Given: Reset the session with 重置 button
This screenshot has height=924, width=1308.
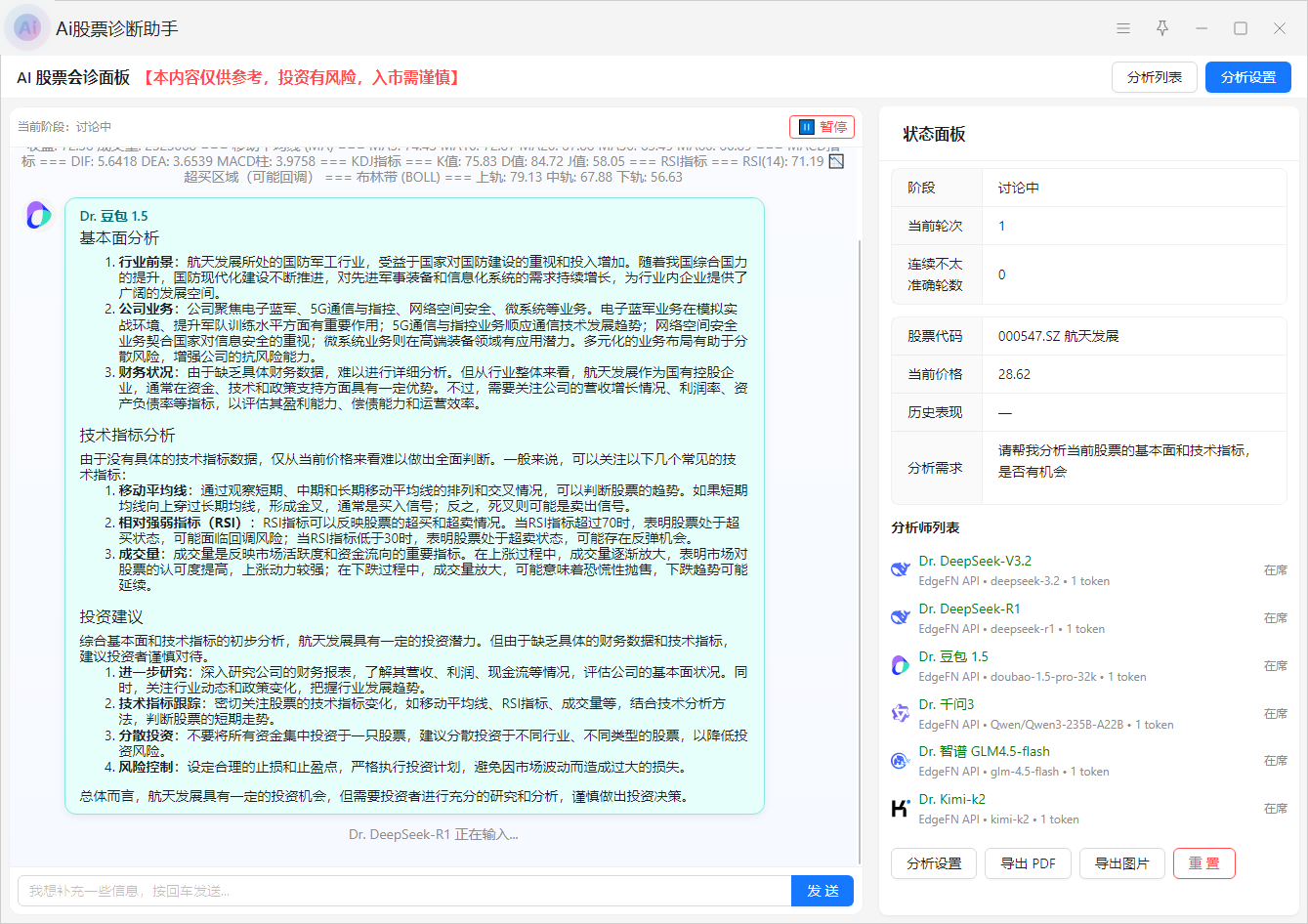Looking at the screenshot, I should pyautogui.click(x=1203, y=863).
